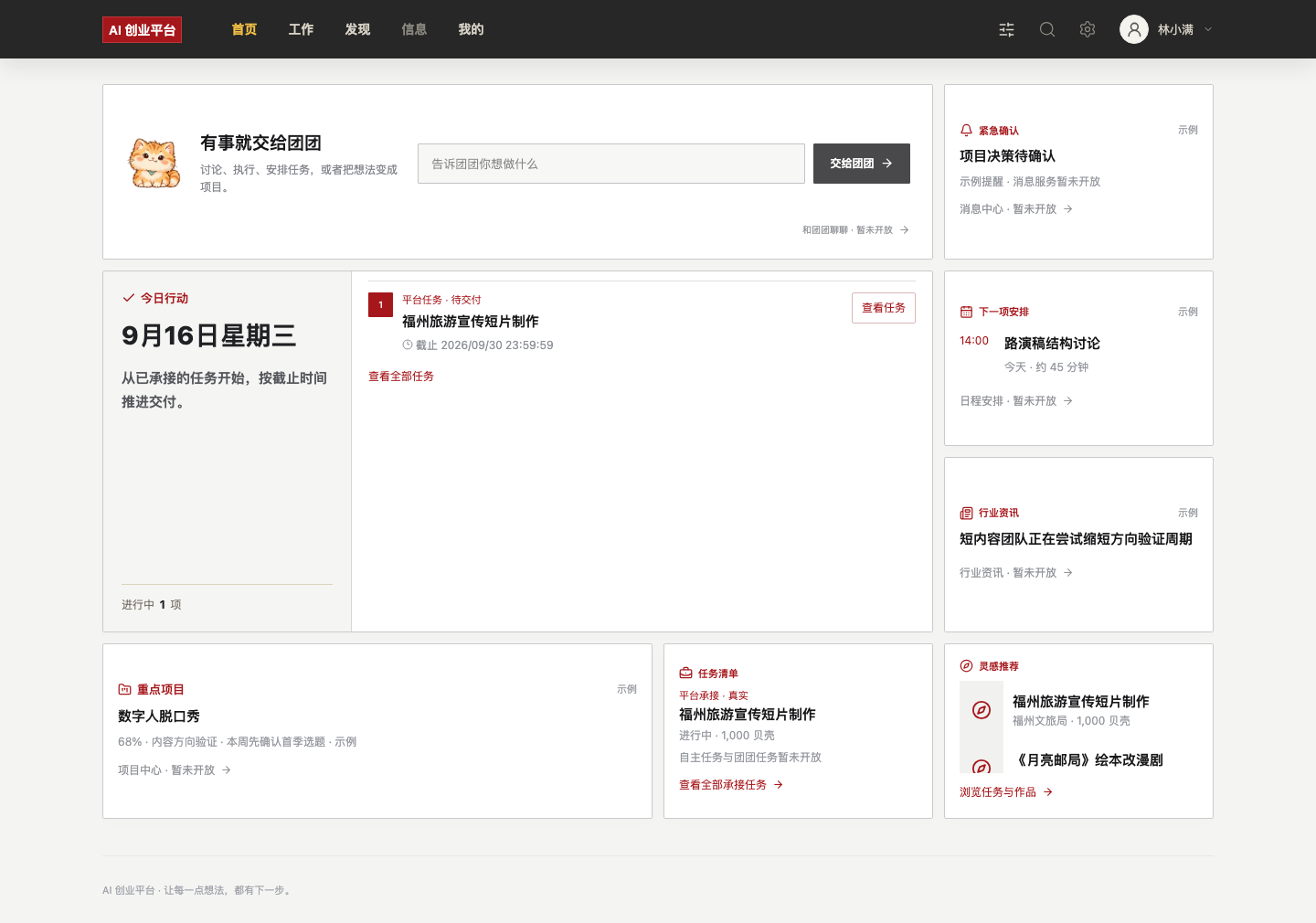
Task: Click the bell icon beside 紧急确认
Action: [x=966, y=131]
